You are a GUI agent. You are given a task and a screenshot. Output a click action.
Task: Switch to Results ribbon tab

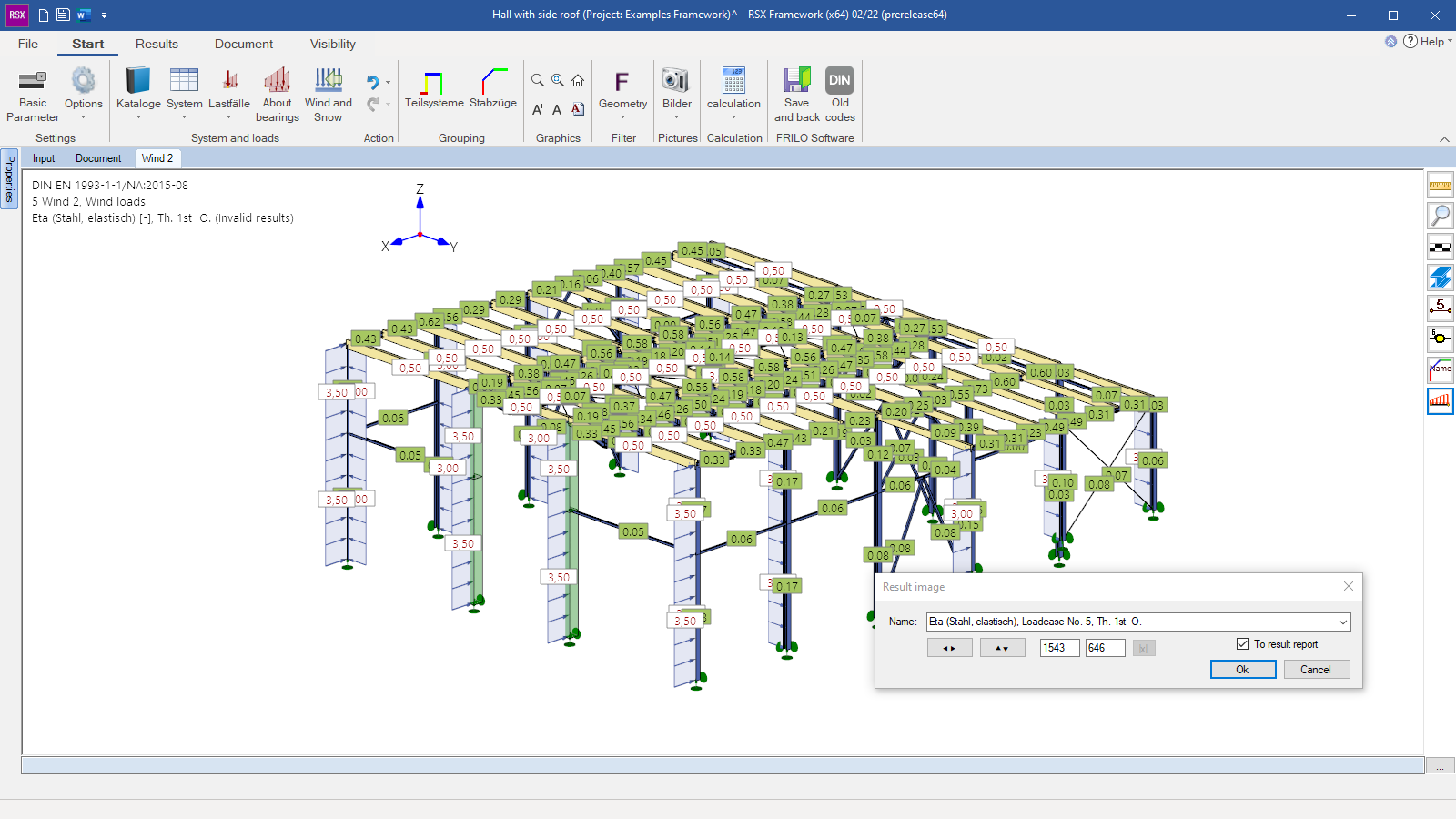(x=157, y=44)
